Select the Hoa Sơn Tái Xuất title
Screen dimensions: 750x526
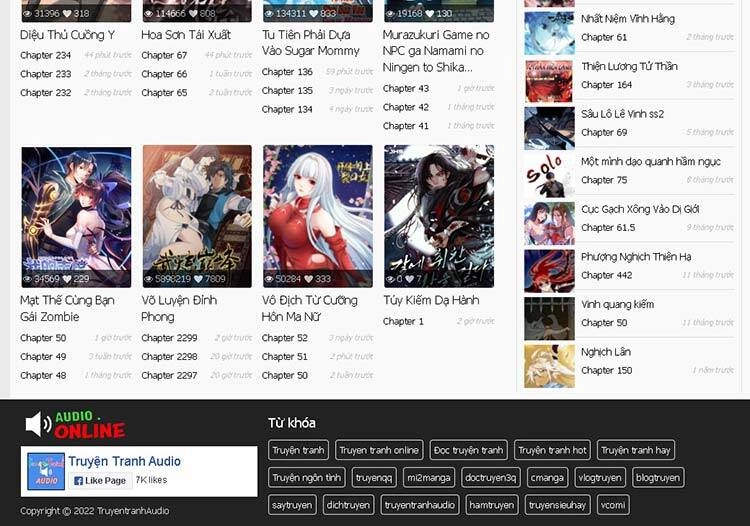(x=186, y=35)
